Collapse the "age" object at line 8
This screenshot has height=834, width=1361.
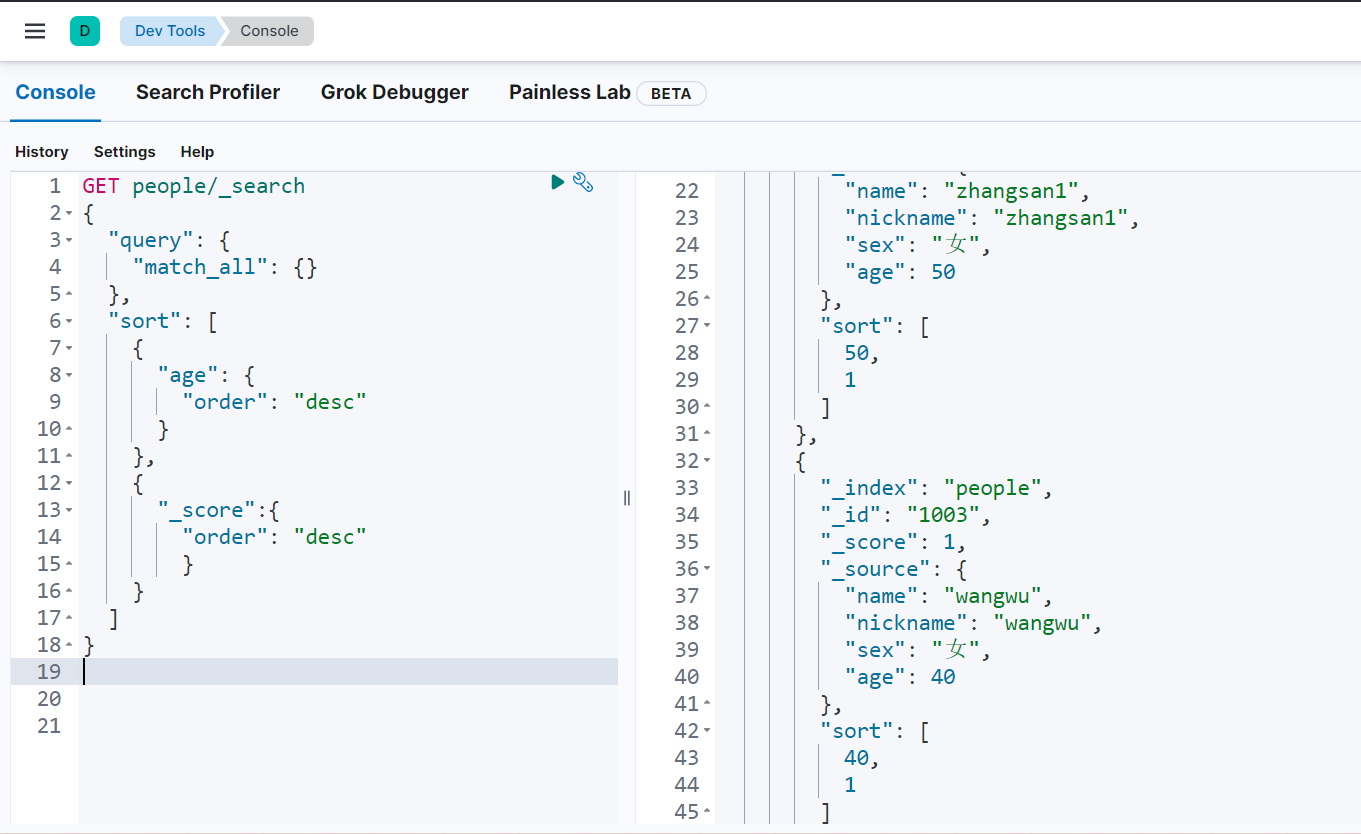click(x=69, y=376)
